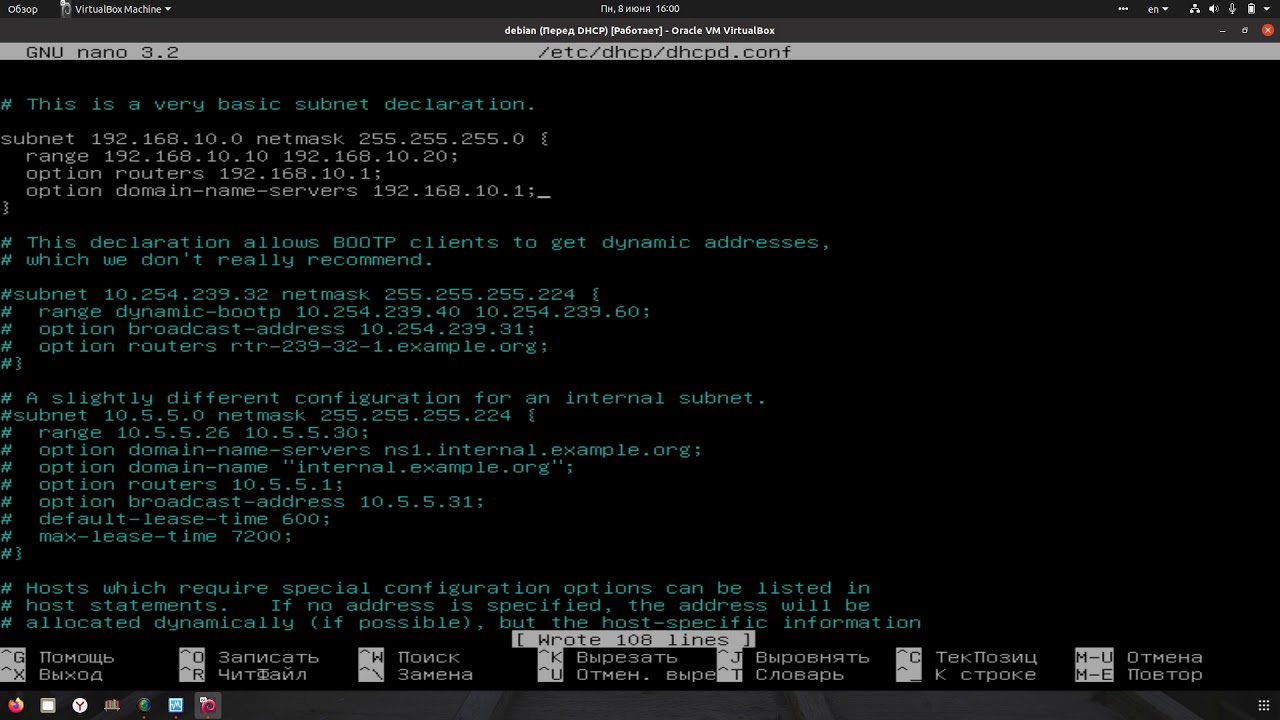Click the M-U Отмена shortcut label
This screenshot has width=1280, height=720.
[1139, 658]
